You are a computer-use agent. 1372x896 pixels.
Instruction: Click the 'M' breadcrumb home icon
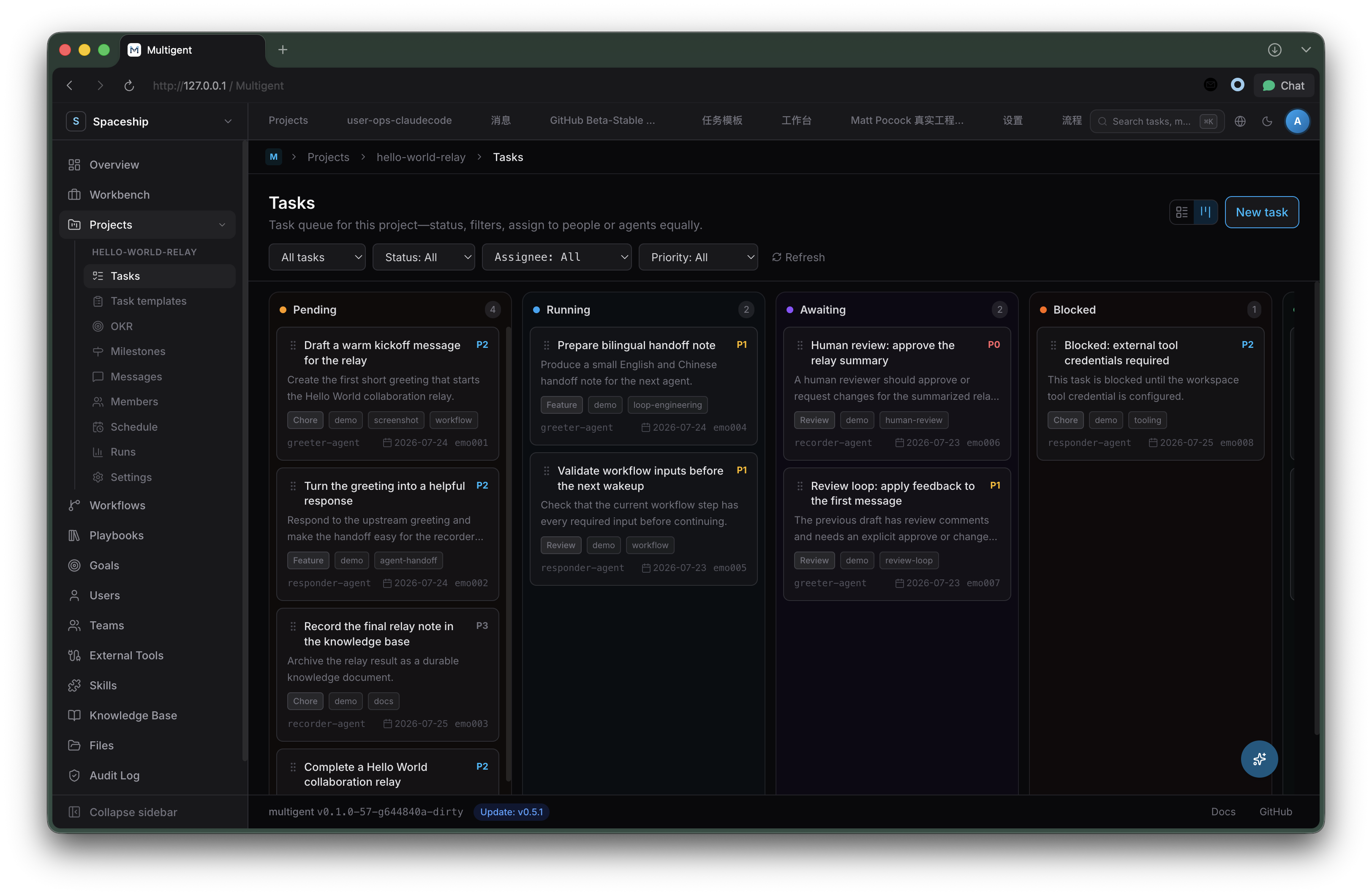click(x=274, y=157)
